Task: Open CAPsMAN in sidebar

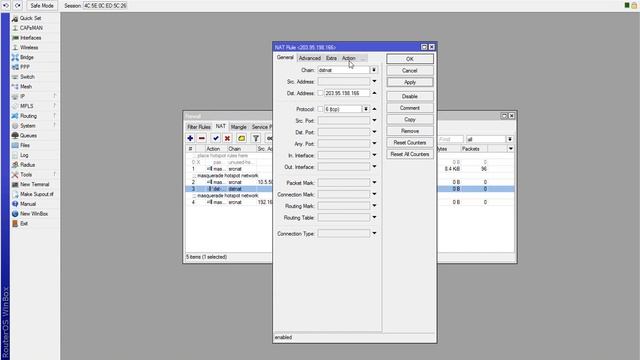Action: (31, 28)
